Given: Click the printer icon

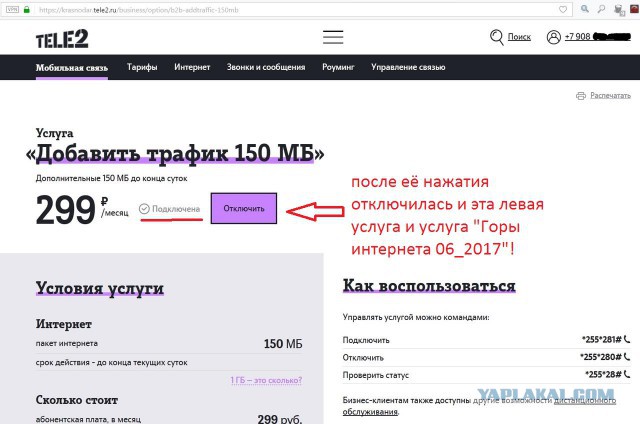Looking at the screenshot, I should point(581,96).
